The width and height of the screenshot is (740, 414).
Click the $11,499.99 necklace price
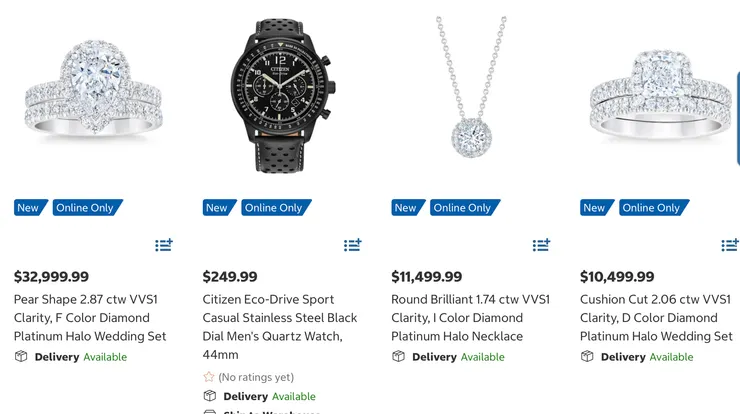[427, 277]
